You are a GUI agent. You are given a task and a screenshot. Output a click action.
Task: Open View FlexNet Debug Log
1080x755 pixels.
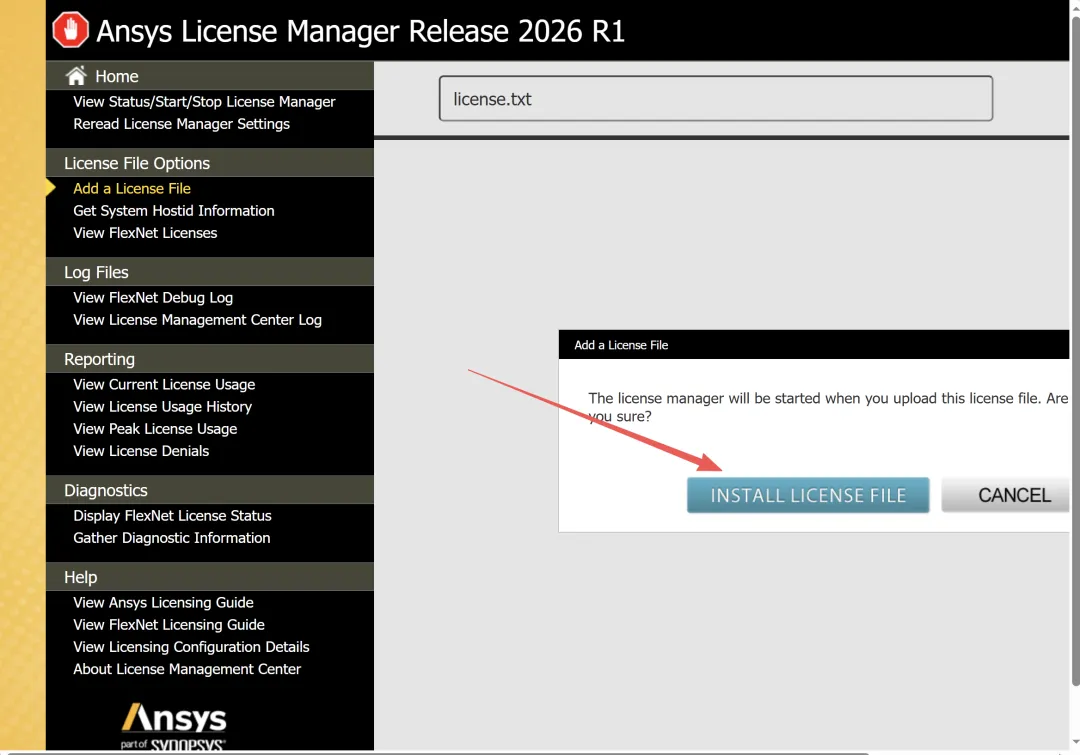(x=153, y=298)
